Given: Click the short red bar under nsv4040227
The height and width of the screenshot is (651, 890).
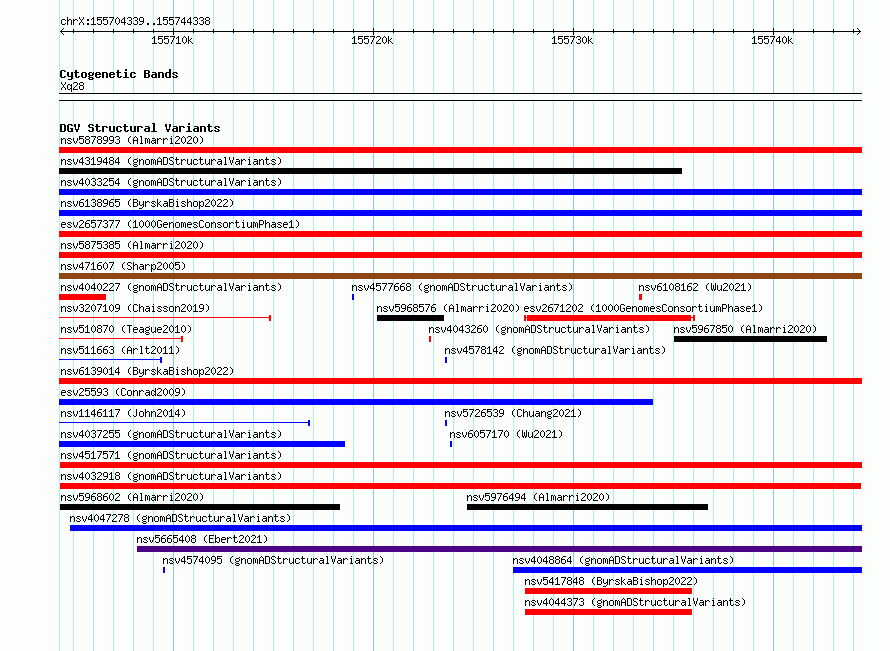Looking at the screenshot, I should coord(83,297).
